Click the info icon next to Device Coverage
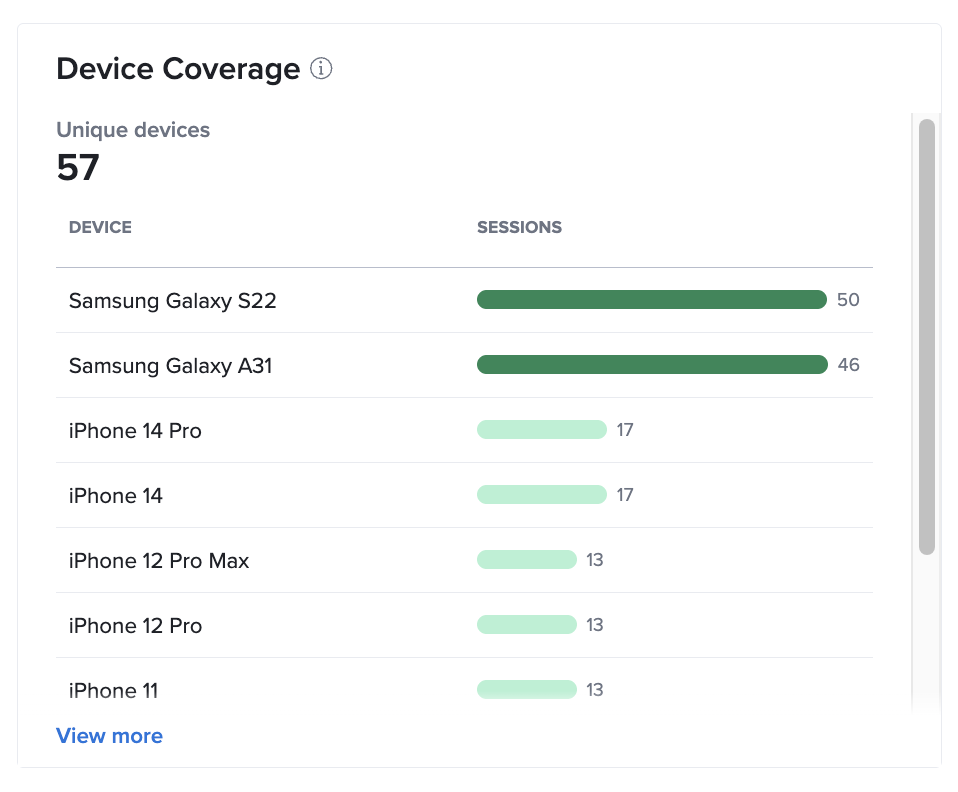 click(x=321, y=68)
